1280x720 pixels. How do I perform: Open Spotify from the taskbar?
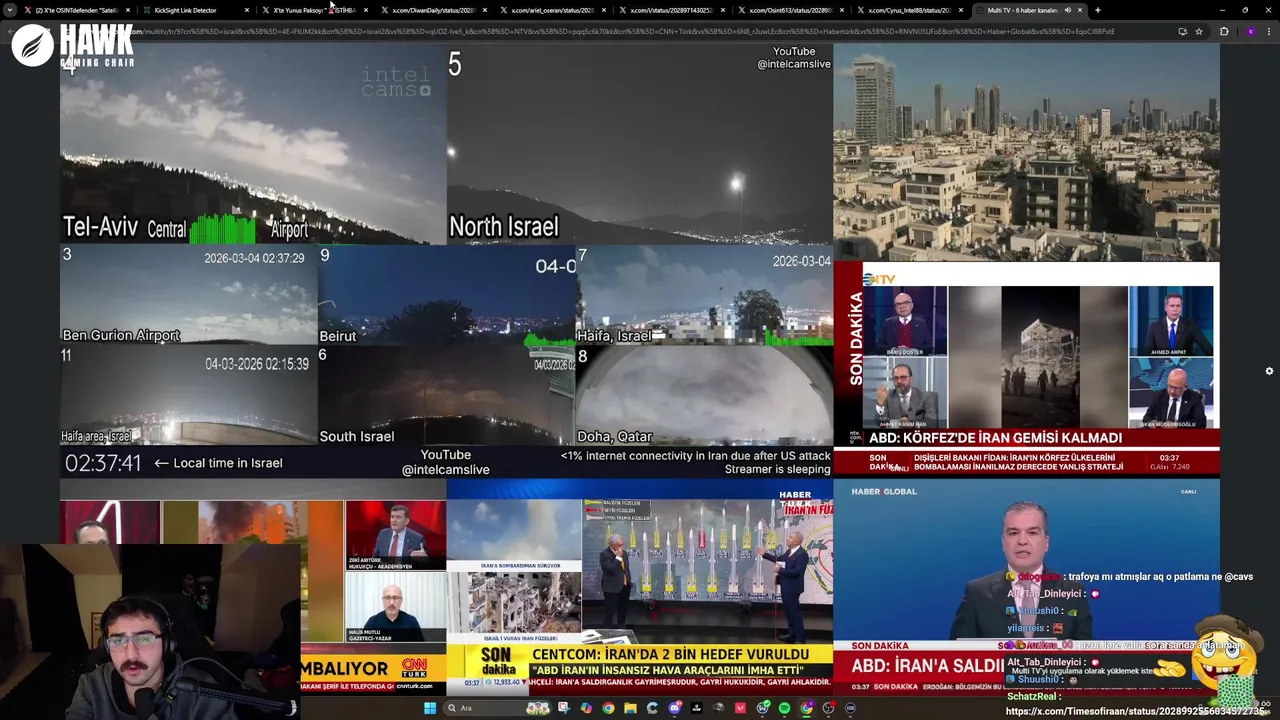click(784, 708)
